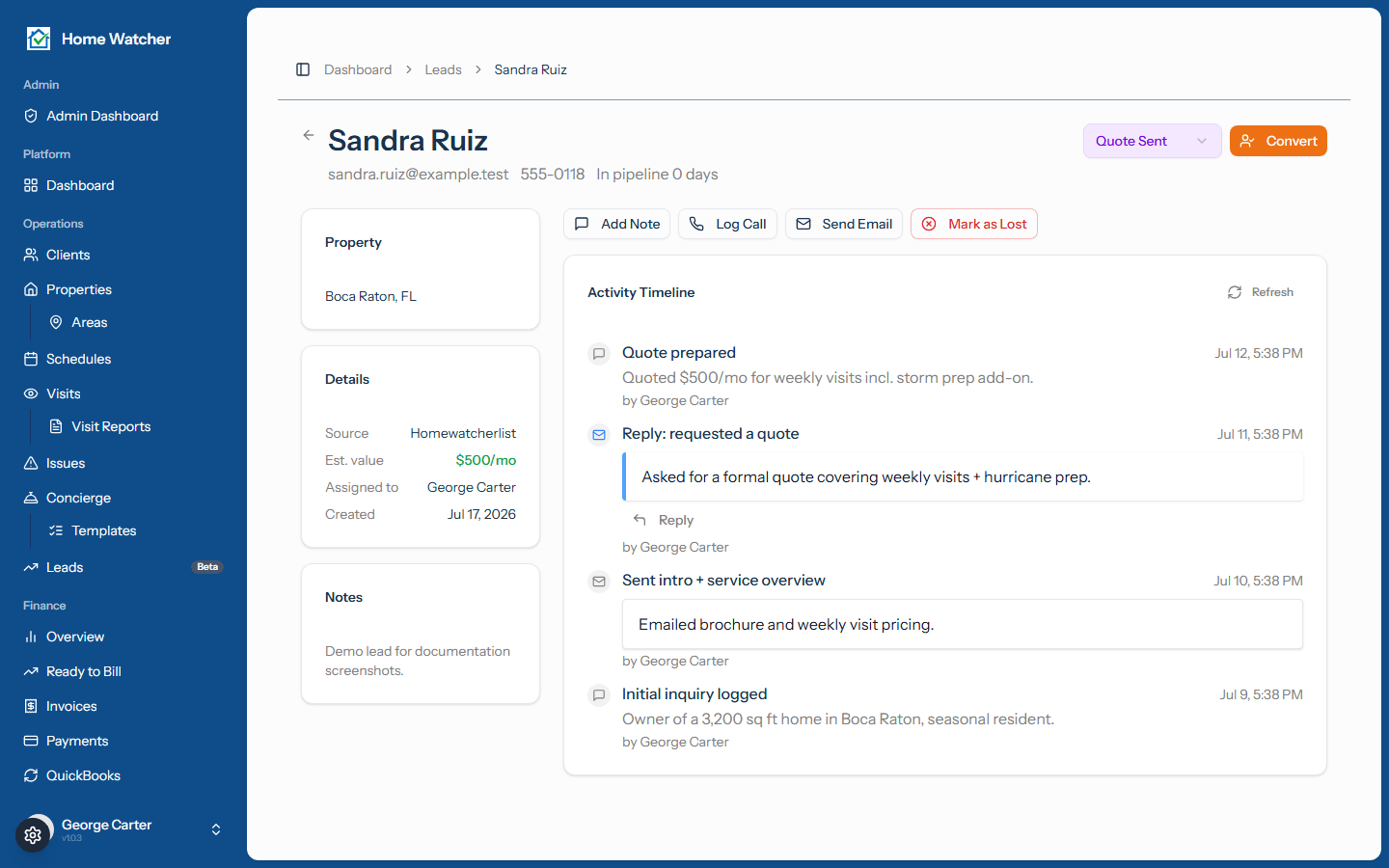
Task: Open Clients in sidebar
Action: pos(123,255)
